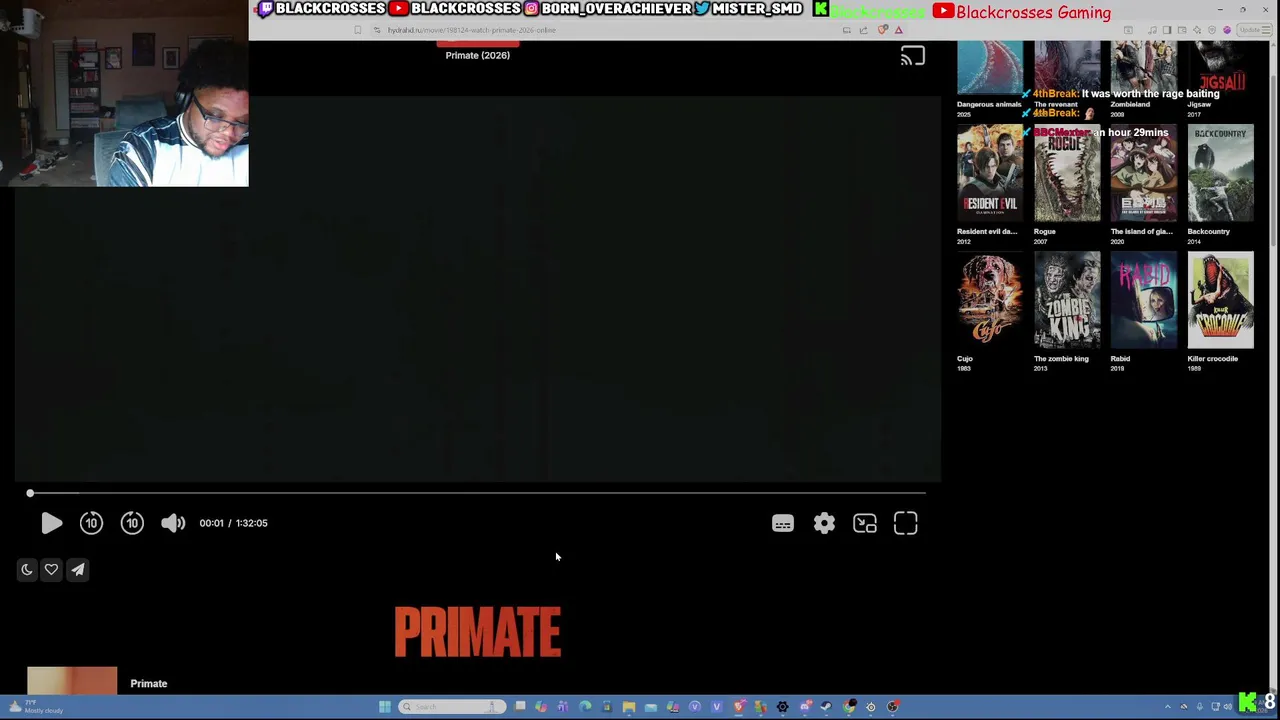Open the Cujo movie poster
This screenshot has width=1280, height=720.
coord(990,300)
